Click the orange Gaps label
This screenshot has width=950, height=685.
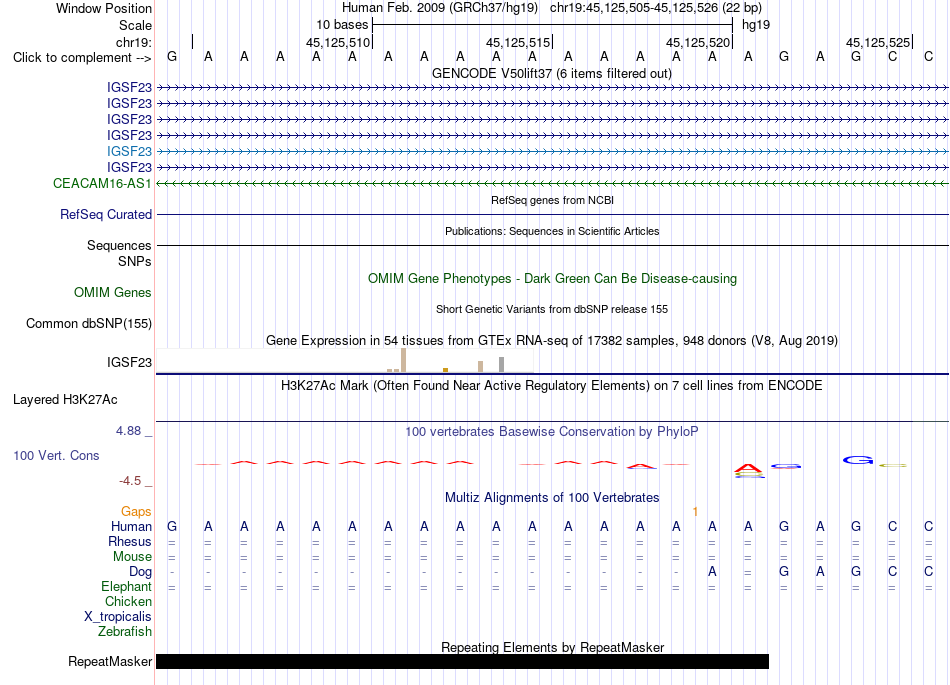[x=136, y=512]
